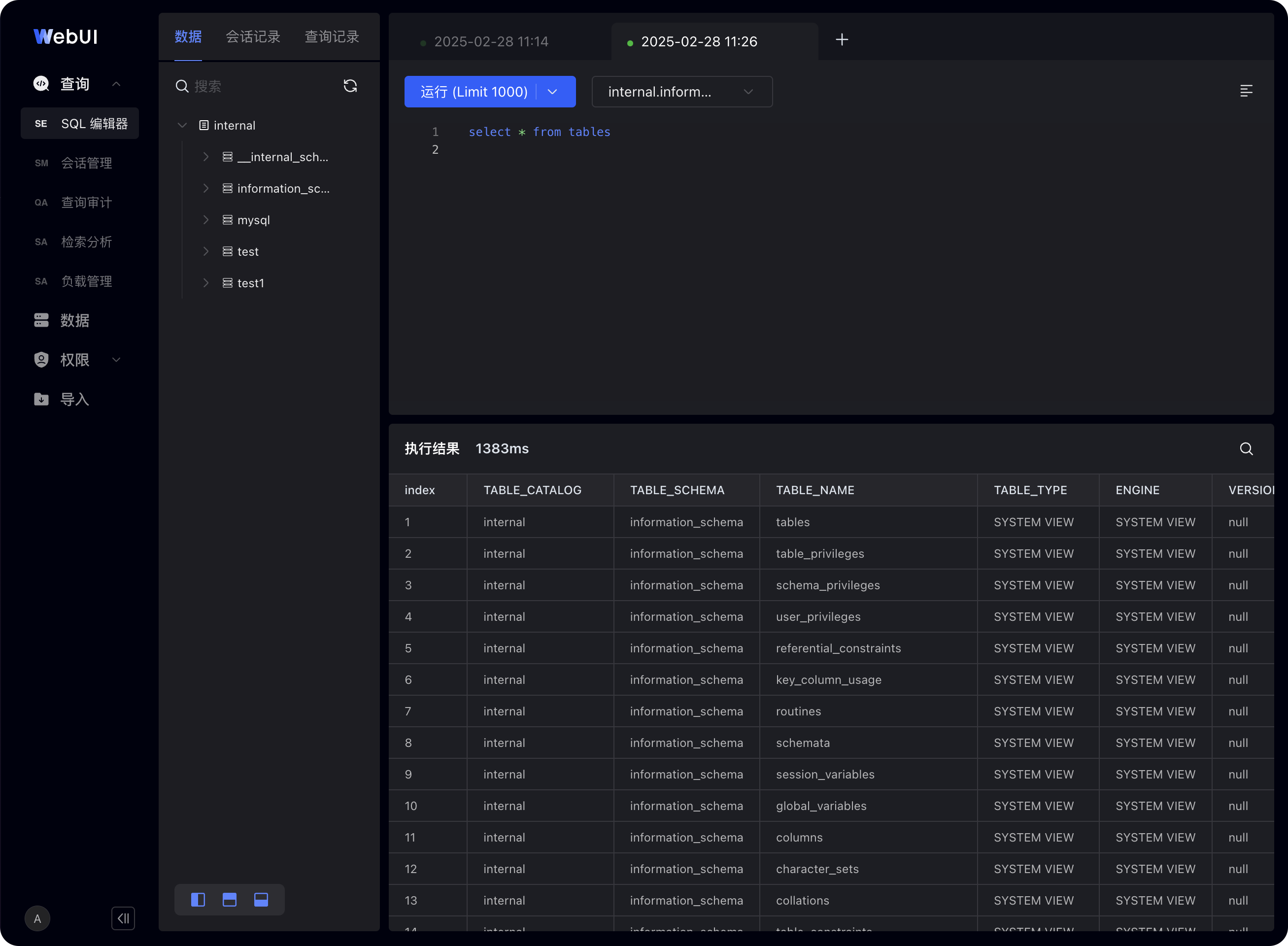
Task: Open the run button dropdown arrow
Action: coord(553,92)
